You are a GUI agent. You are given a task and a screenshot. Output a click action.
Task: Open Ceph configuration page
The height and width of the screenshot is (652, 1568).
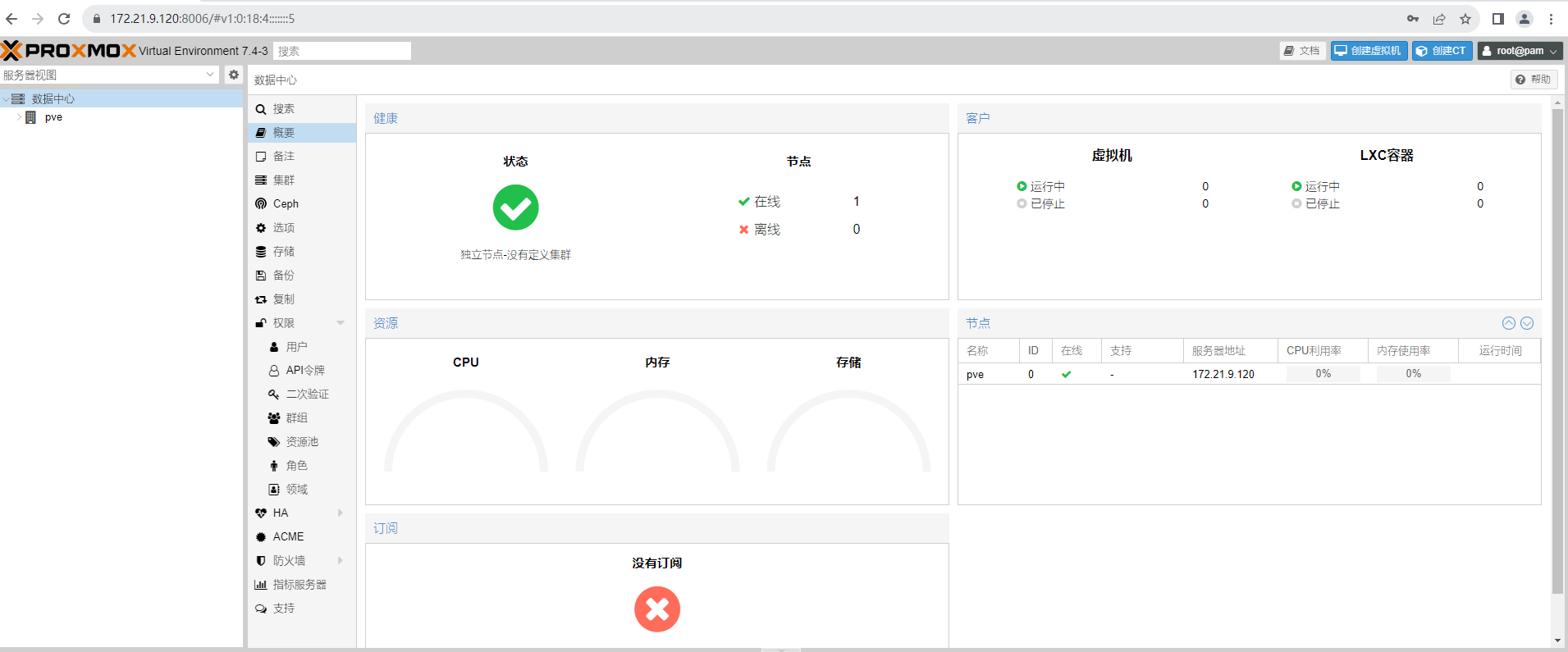coord(302,204)
